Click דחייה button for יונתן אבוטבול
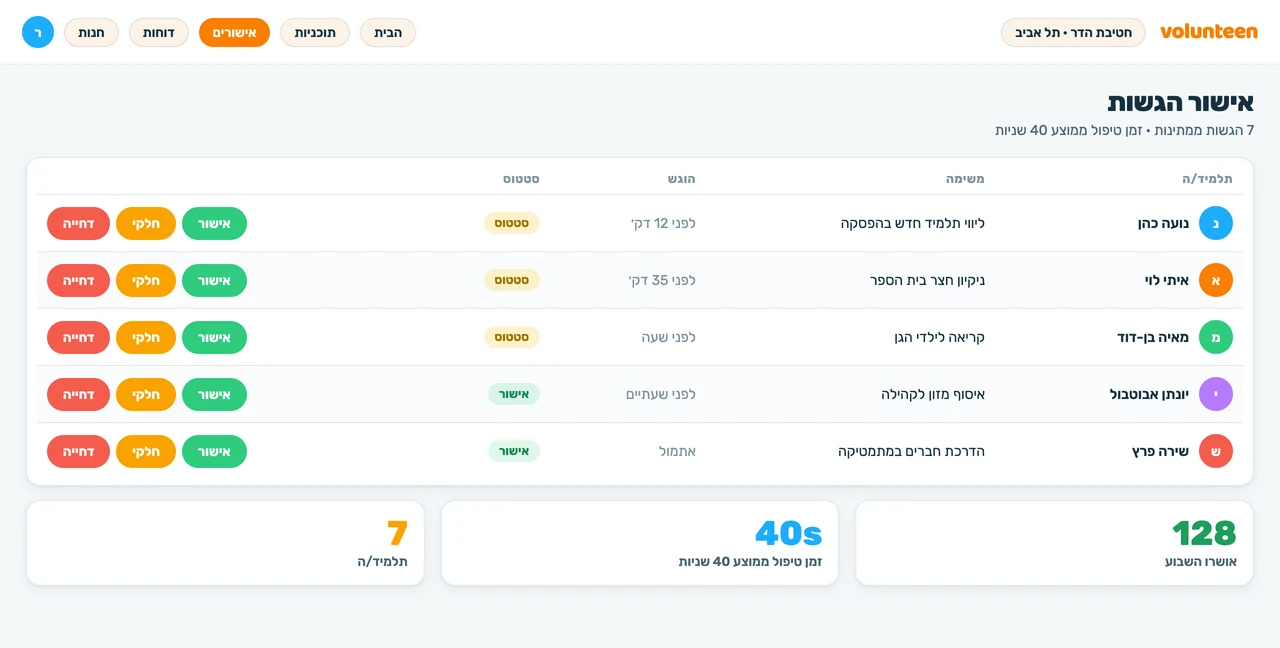 78,394
